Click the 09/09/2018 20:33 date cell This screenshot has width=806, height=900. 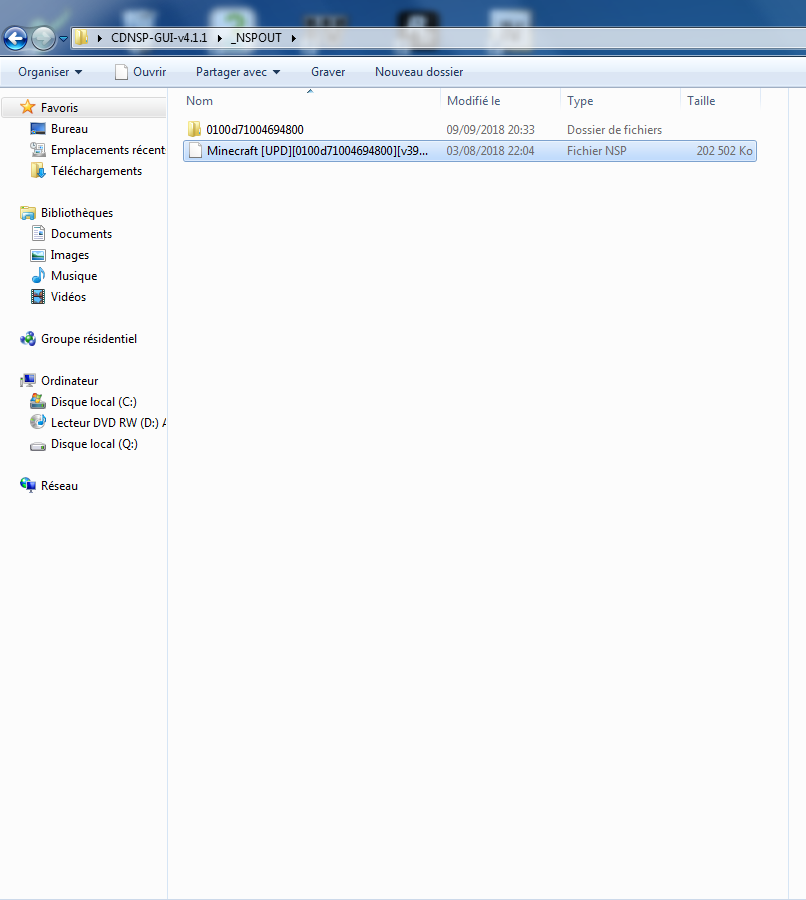pos(490,130)
